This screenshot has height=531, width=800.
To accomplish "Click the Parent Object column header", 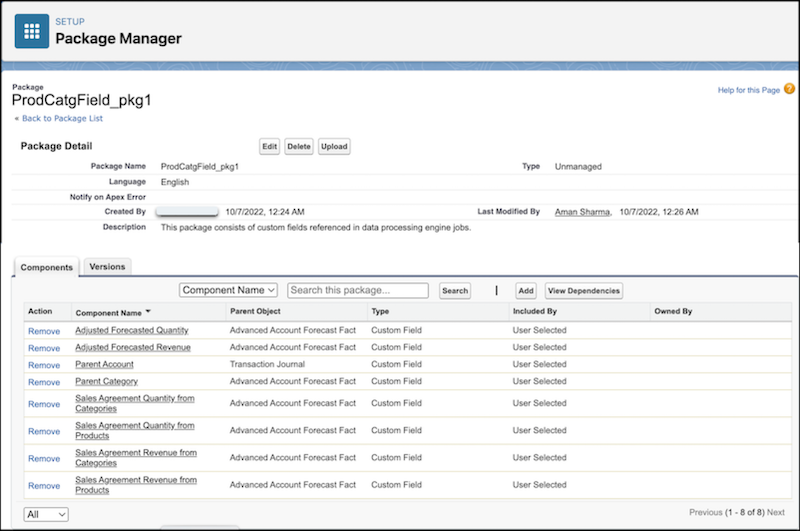I will (255, 311).
